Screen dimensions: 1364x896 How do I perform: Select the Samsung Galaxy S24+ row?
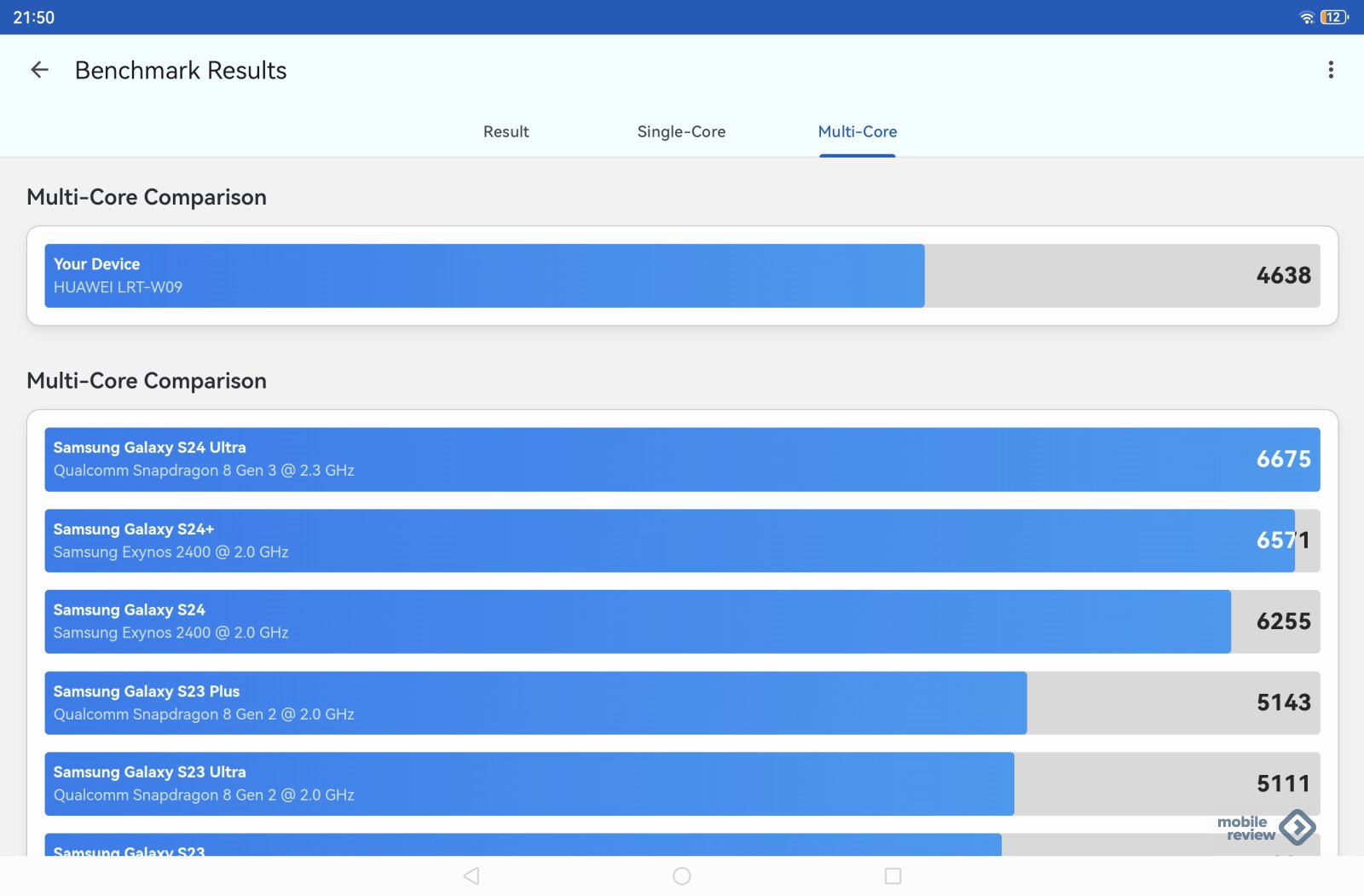click(x=682, y=540)
